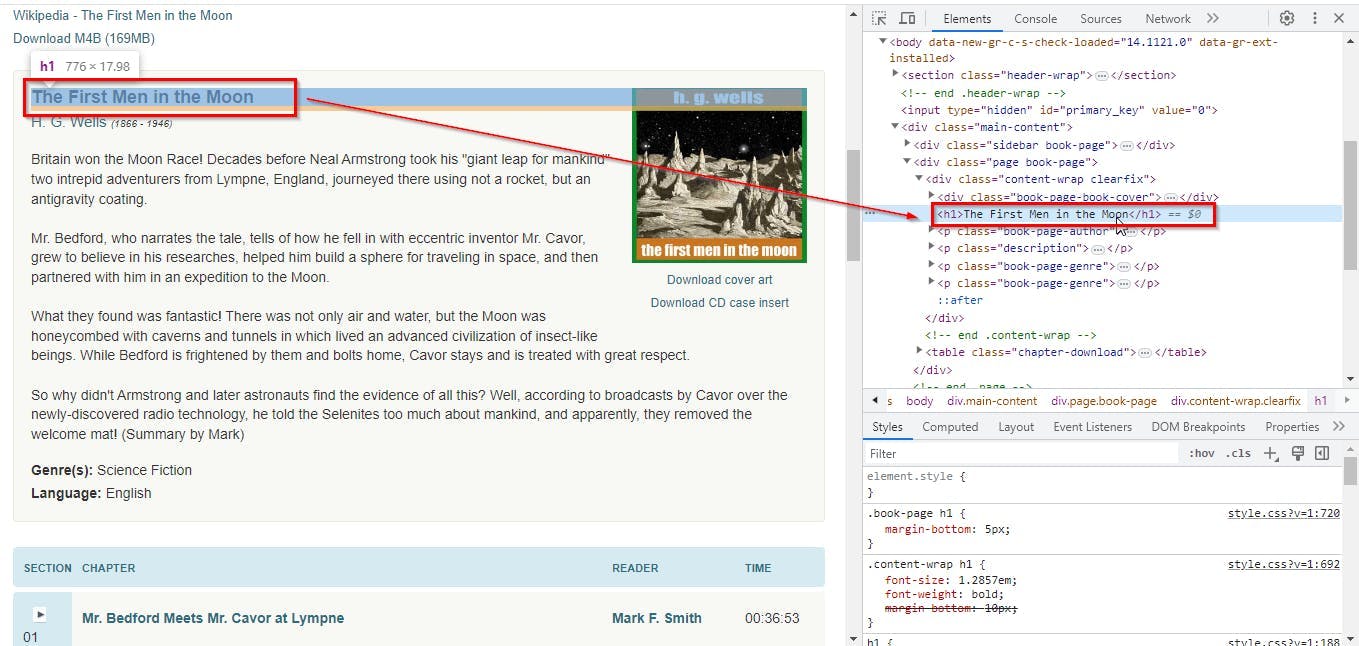Open the Layout pane tab
This screenshot has height=646, width=1359.
click(1016, 427)
